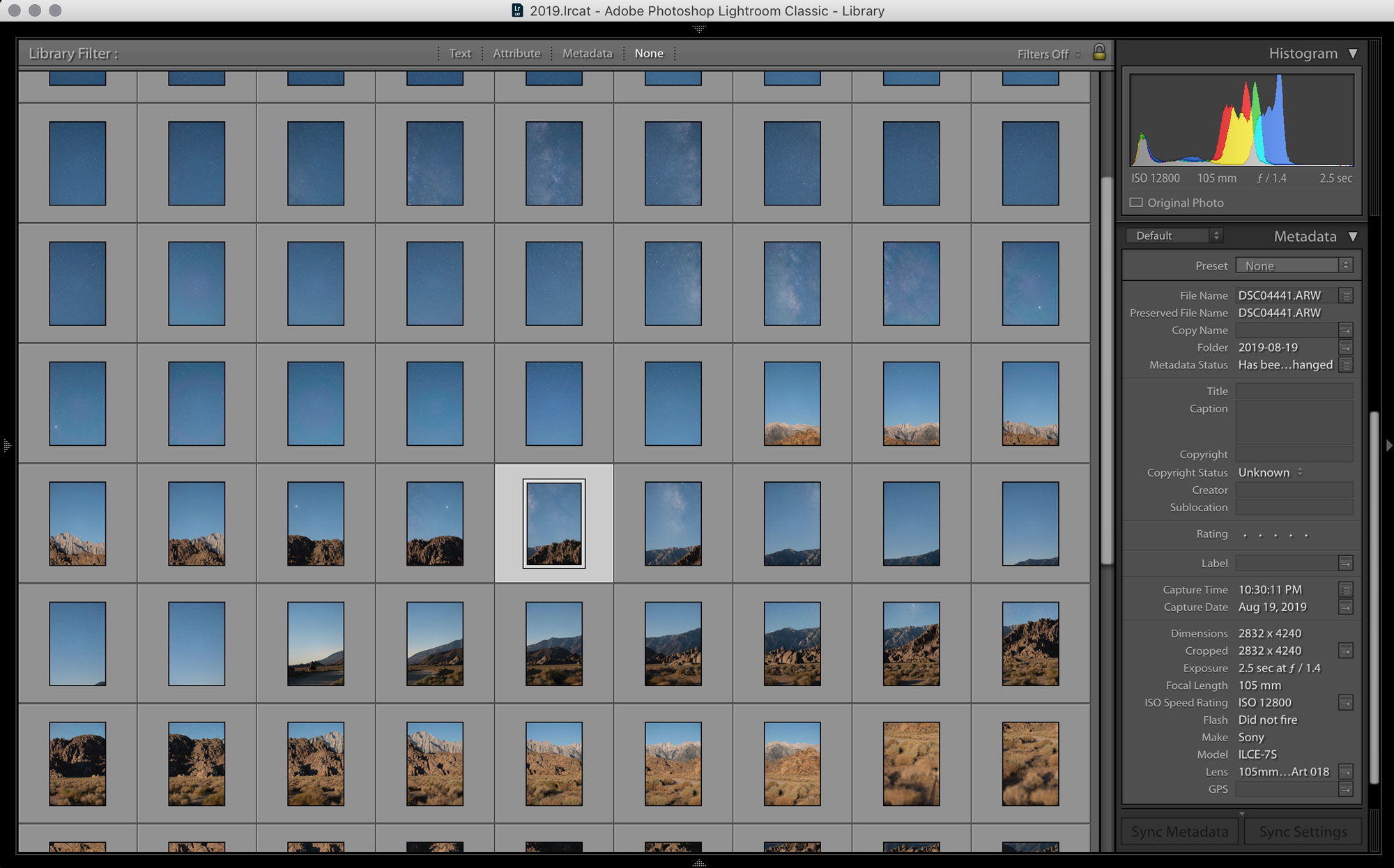Viewport: 1394px width, 868px height.
Task: Set rating to five stars dot
Action: coord(1306,535)
